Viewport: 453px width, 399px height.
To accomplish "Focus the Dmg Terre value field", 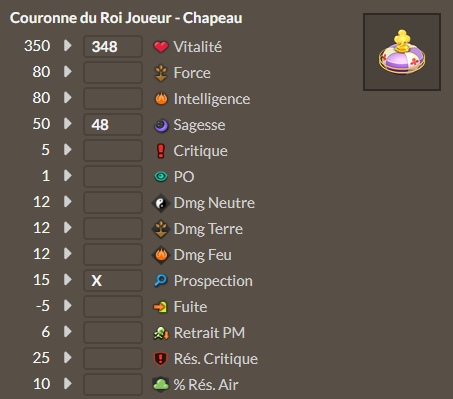I will pyautogui.click(x=113, y=228).
